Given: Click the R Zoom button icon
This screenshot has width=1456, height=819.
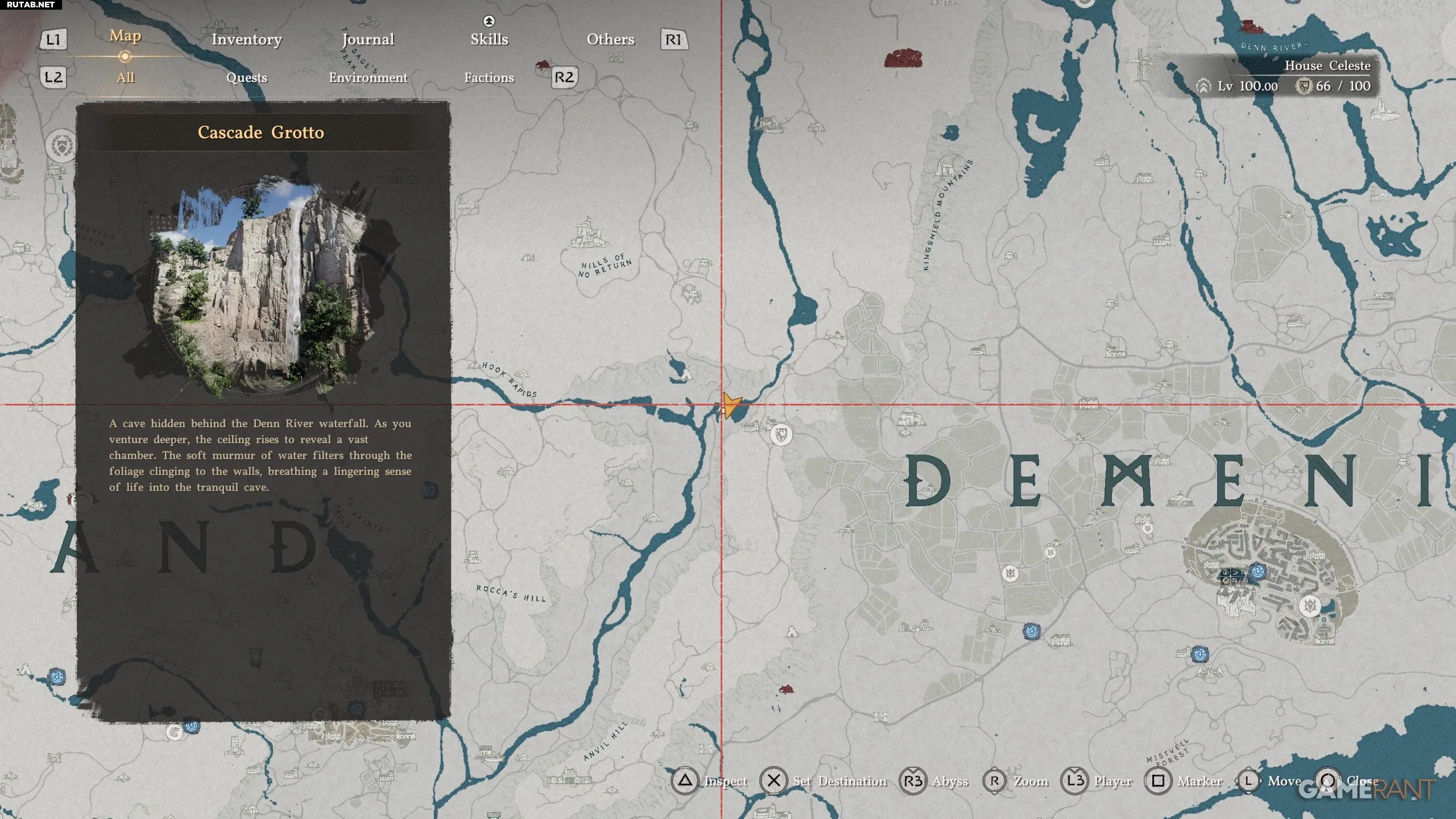Looking at the screenshot, I should tap(994, 781).
